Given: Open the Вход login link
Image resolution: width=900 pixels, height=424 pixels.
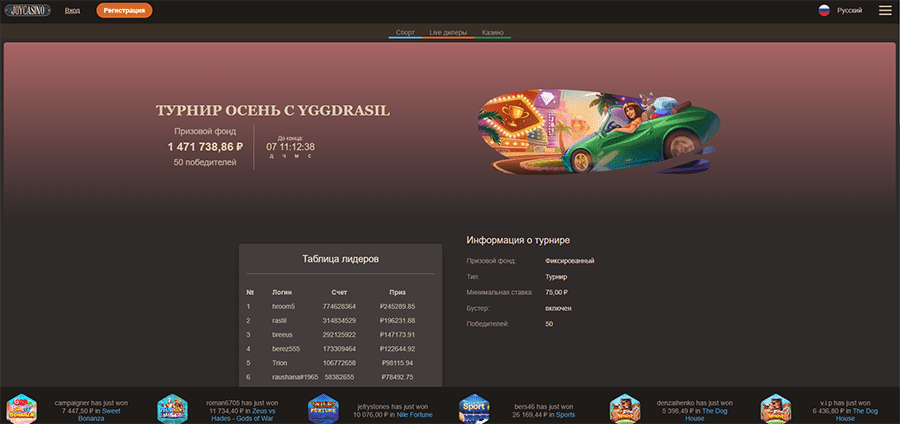Looking at the screenshot, I should tap(72, 10).
